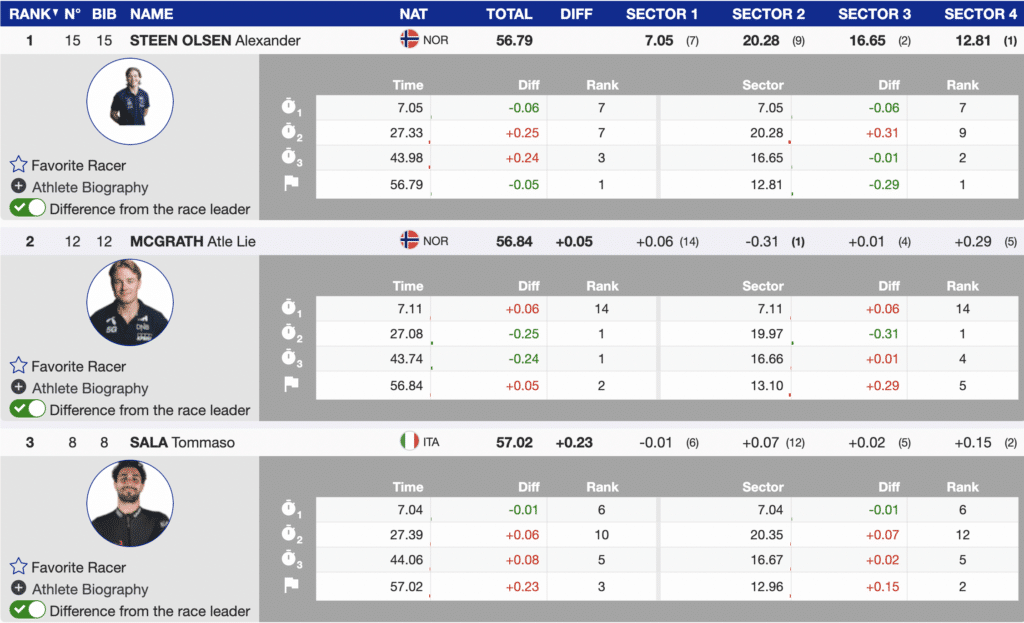Disable race leader difference switch for Sala

click(x=28, y=610)
